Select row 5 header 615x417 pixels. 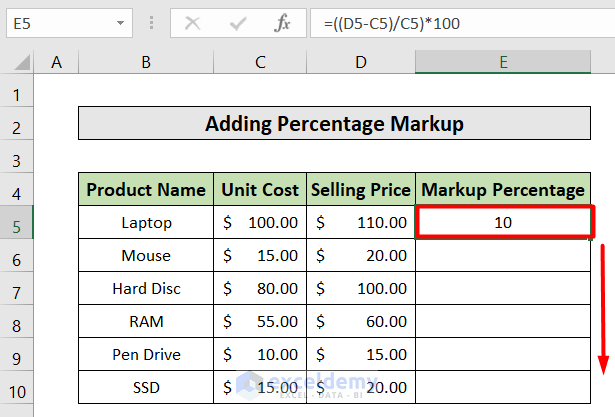(19, 222)
